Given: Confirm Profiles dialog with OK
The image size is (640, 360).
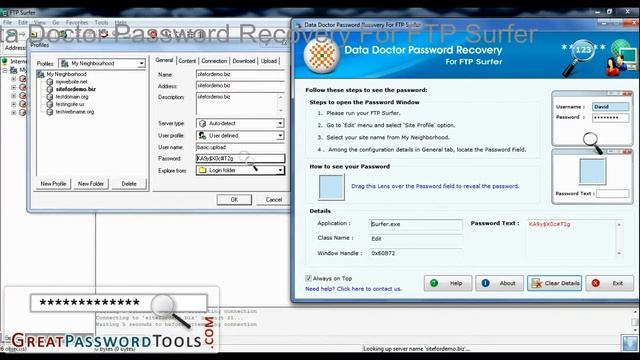Looking at the screenshot, I should [234, 200].
